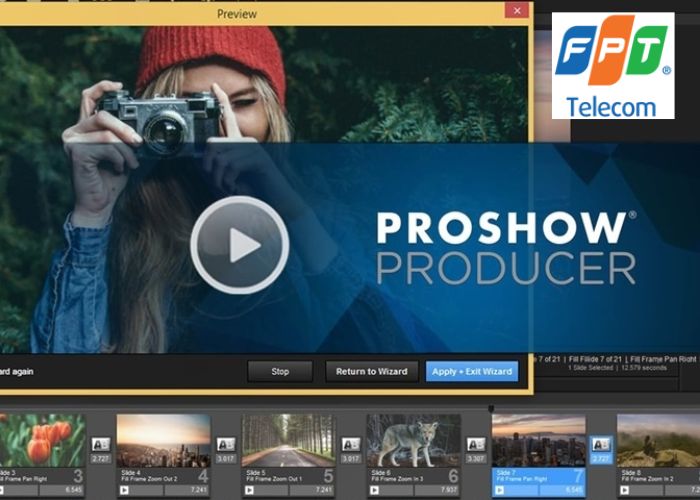The image size is (700, 500).
Task: Open transition icon after Slide 3
Action: click(101, 444)
